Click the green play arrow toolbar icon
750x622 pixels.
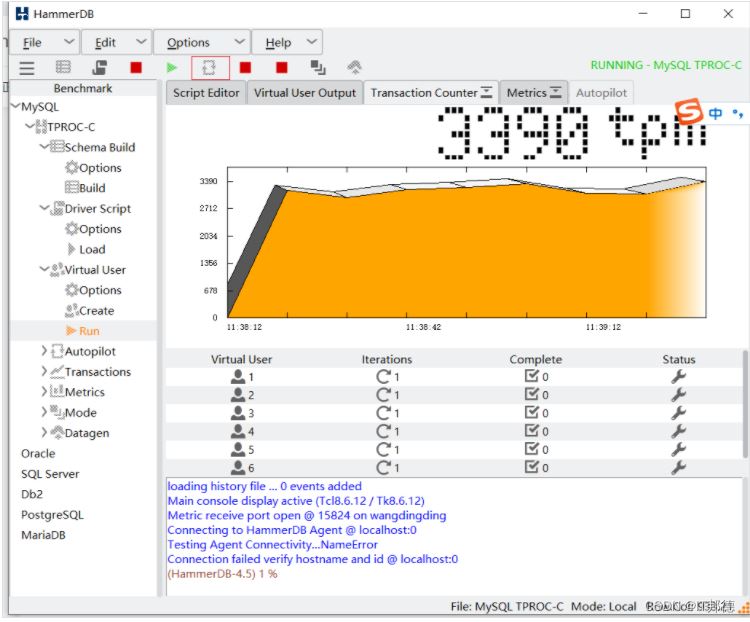click(172, 67)
